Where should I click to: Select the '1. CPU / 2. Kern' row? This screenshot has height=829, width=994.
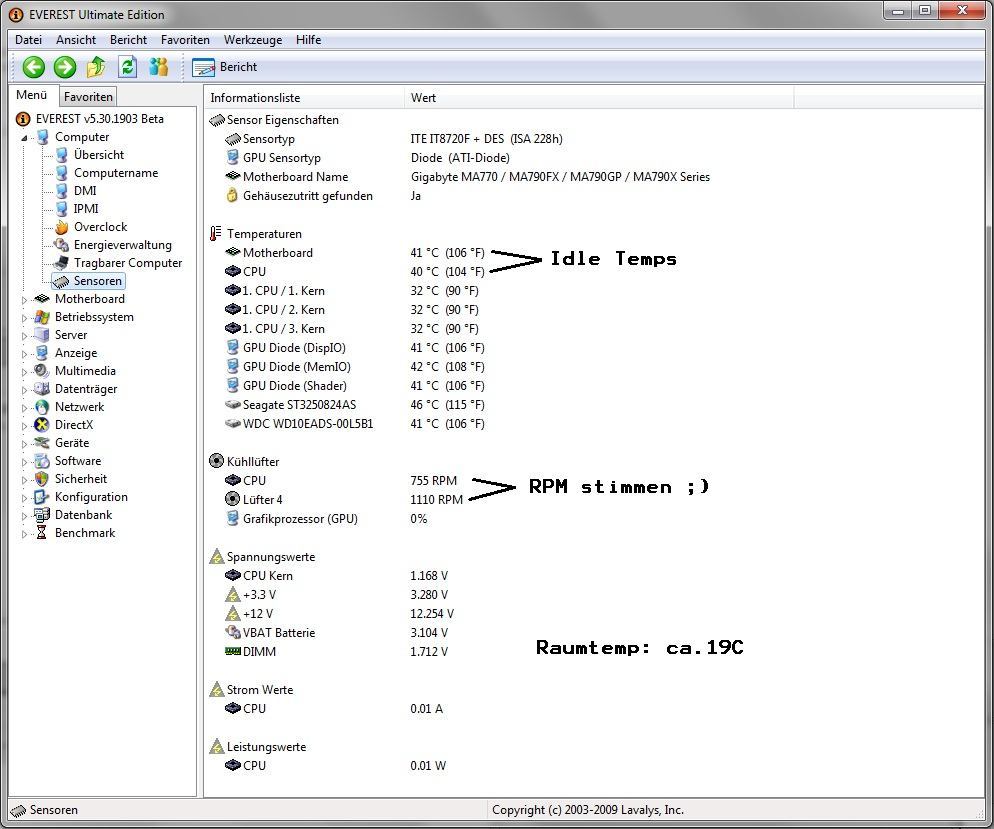coord(352,310)
